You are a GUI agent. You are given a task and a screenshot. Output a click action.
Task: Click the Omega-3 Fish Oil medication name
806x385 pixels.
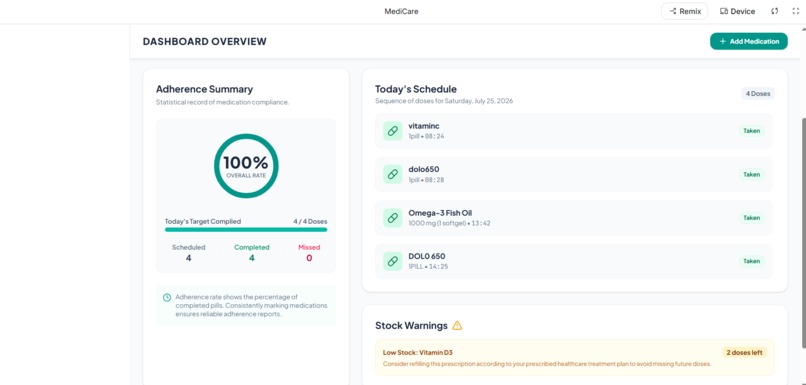[440, 213]
